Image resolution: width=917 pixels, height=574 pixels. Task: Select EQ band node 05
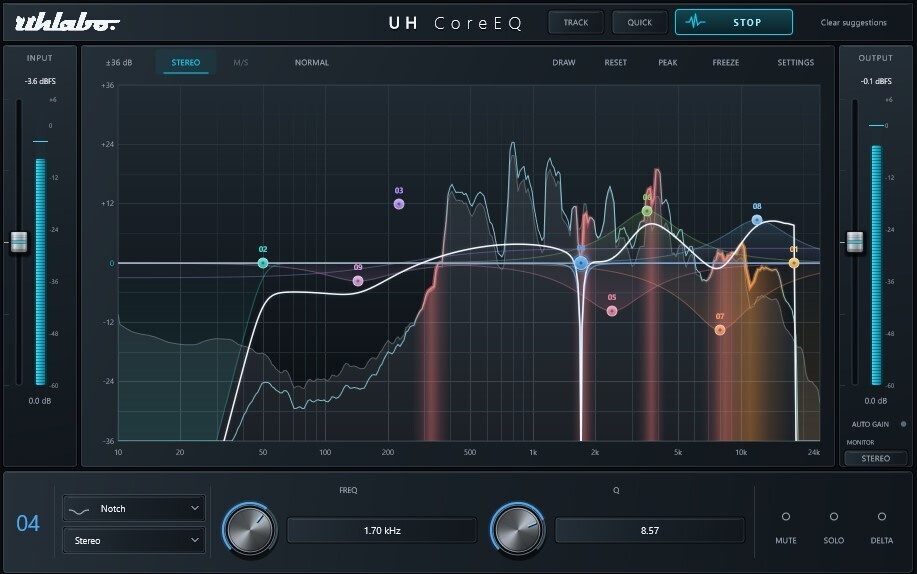point(612,311)
